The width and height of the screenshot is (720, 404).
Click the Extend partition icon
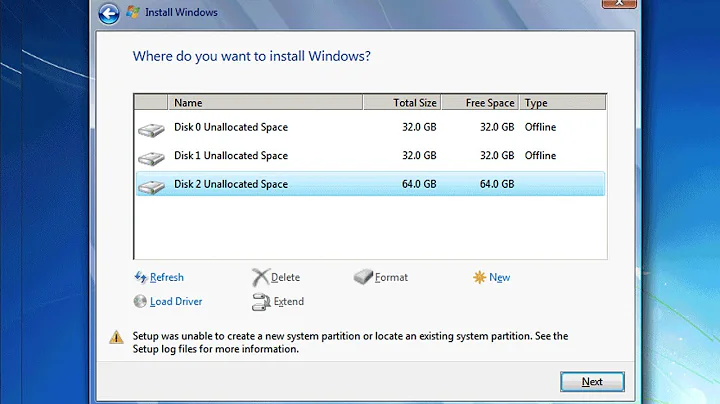pyautogui.click(x=261, y=302)
